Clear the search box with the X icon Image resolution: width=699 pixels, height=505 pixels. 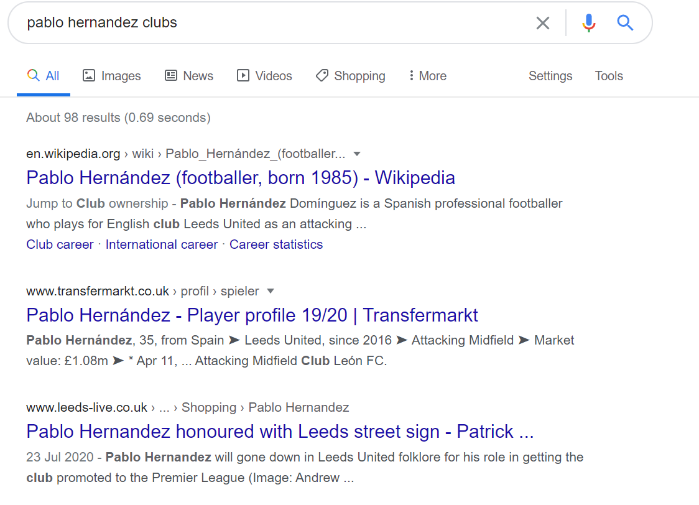(x=543, y=23)
